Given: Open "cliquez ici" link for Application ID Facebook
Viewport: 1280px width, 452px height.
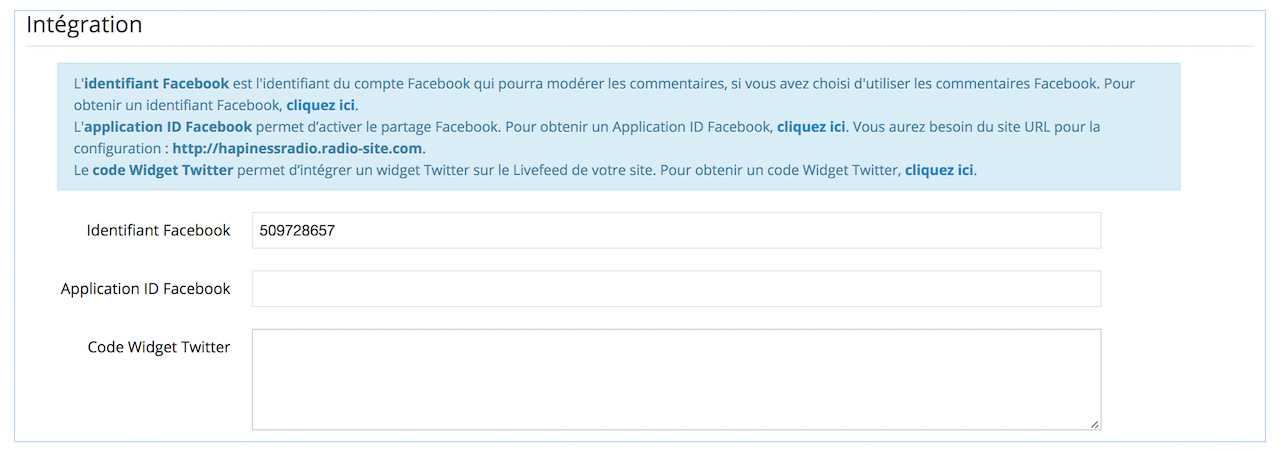Looking at the screenshot, I should point(811,127).
